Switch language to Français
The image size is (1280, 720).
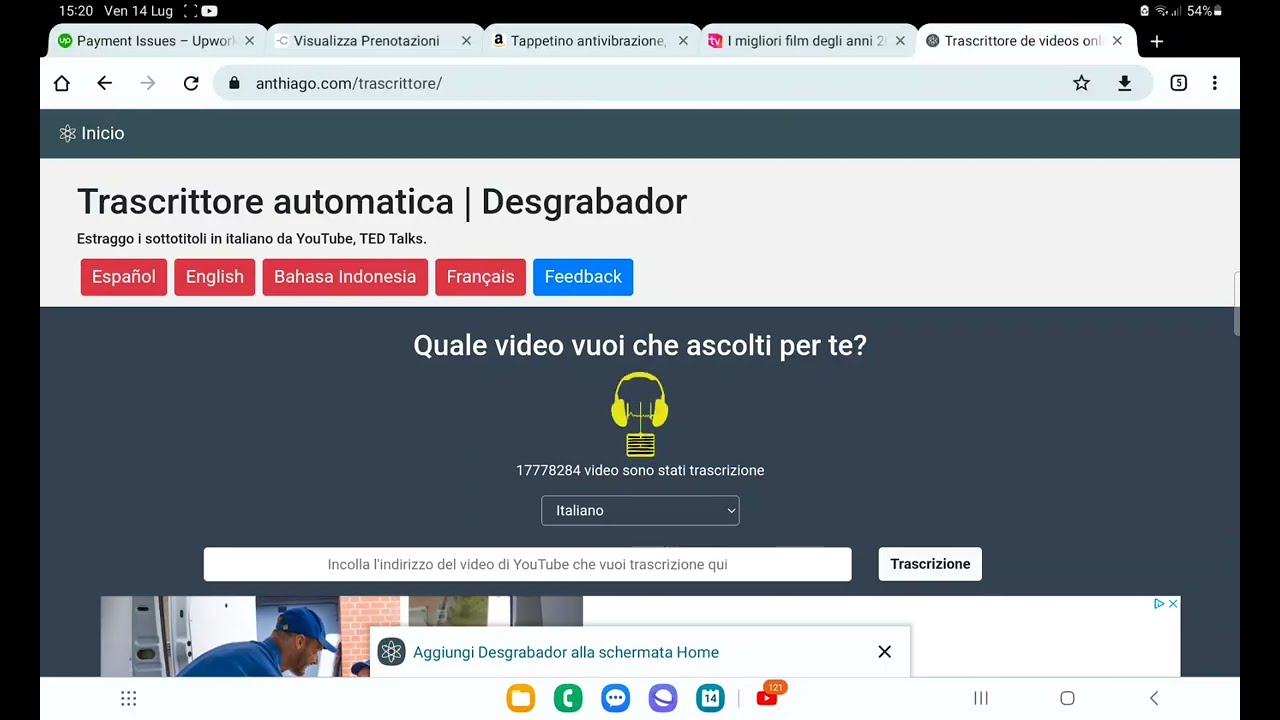pos(480,277)
